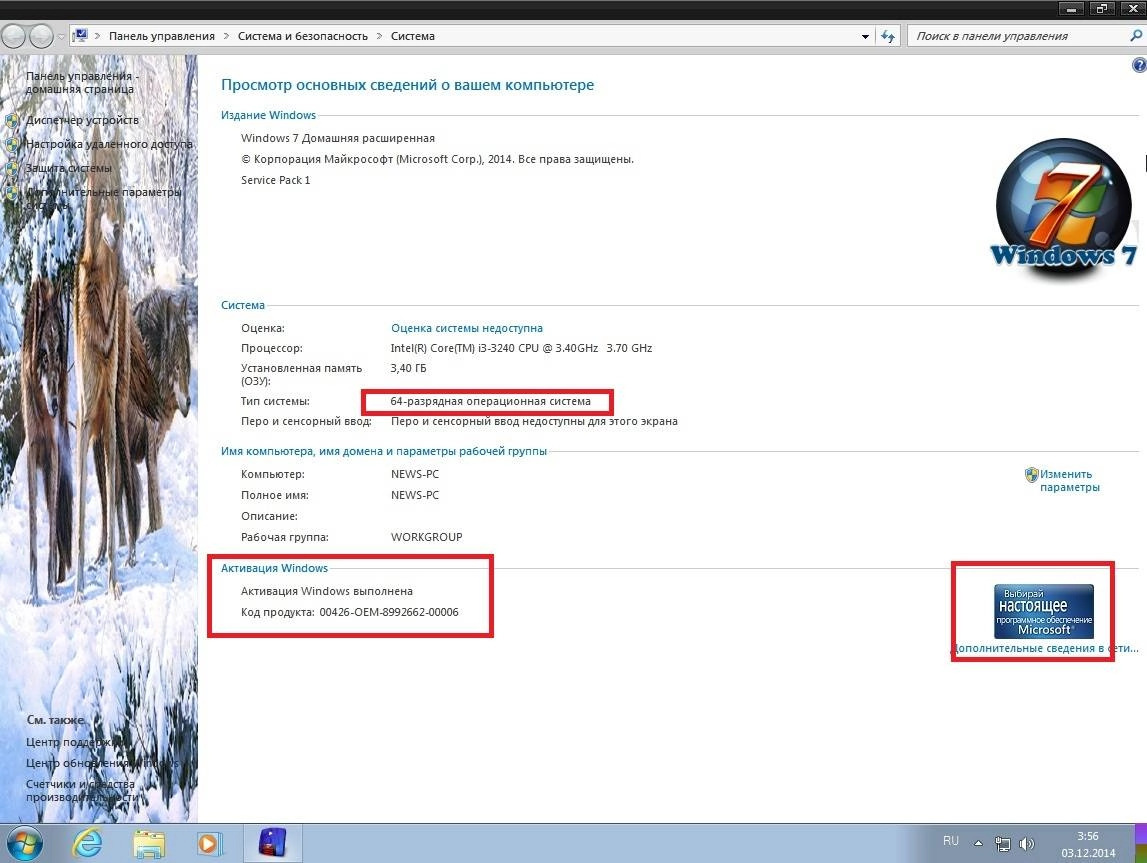This screenshot has height=863, width=1147.
Task: Click shield icon beside Защита системы
Action: (x=12, y=169)
